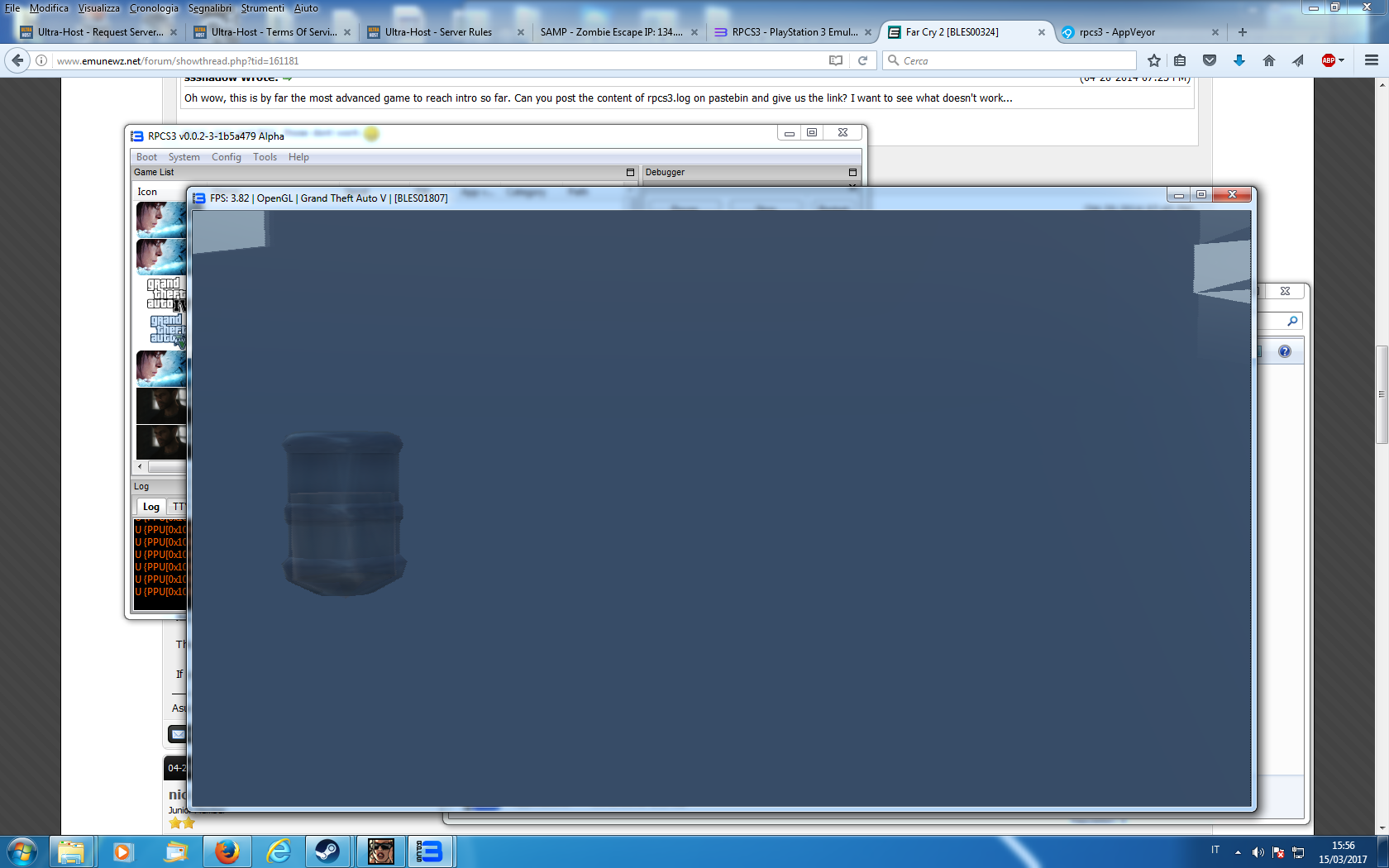Select first Beyond game thumbnail in list

pos(161,219)
